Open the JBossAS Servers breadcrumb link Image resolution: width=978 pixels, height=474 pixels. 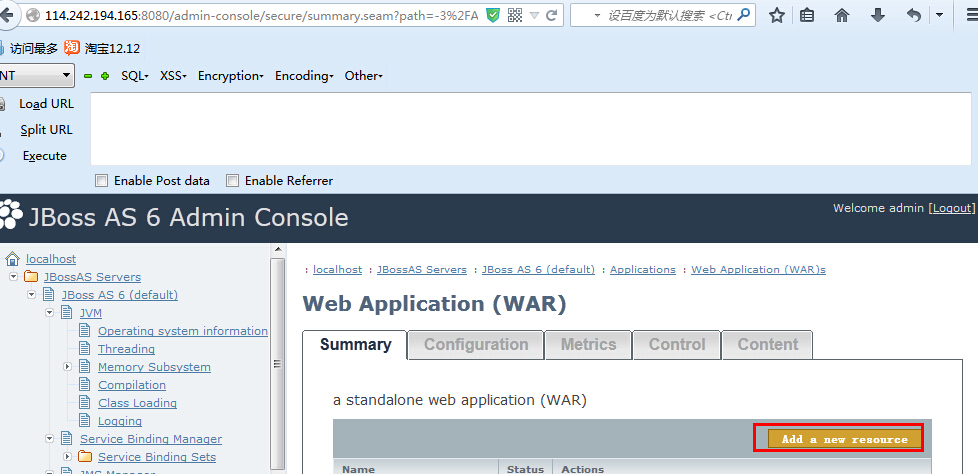(x=422, y=269)
